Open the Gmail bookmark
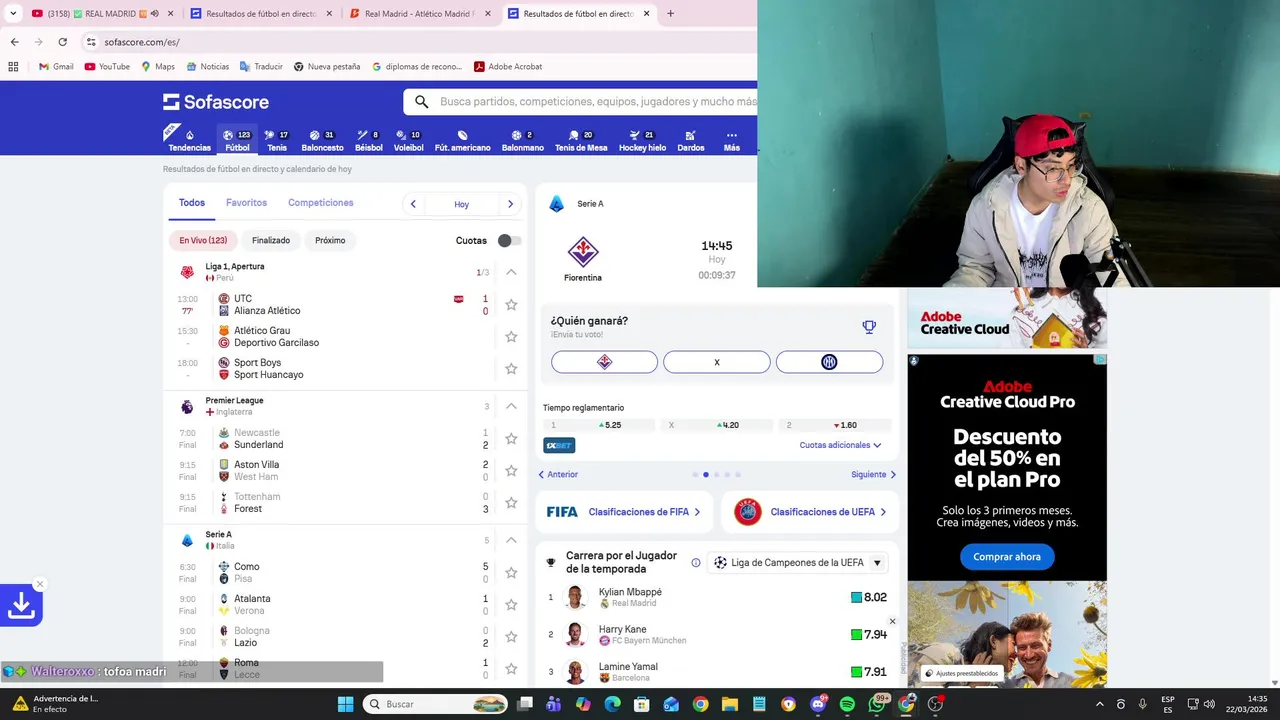 click(x=55, y=67)
